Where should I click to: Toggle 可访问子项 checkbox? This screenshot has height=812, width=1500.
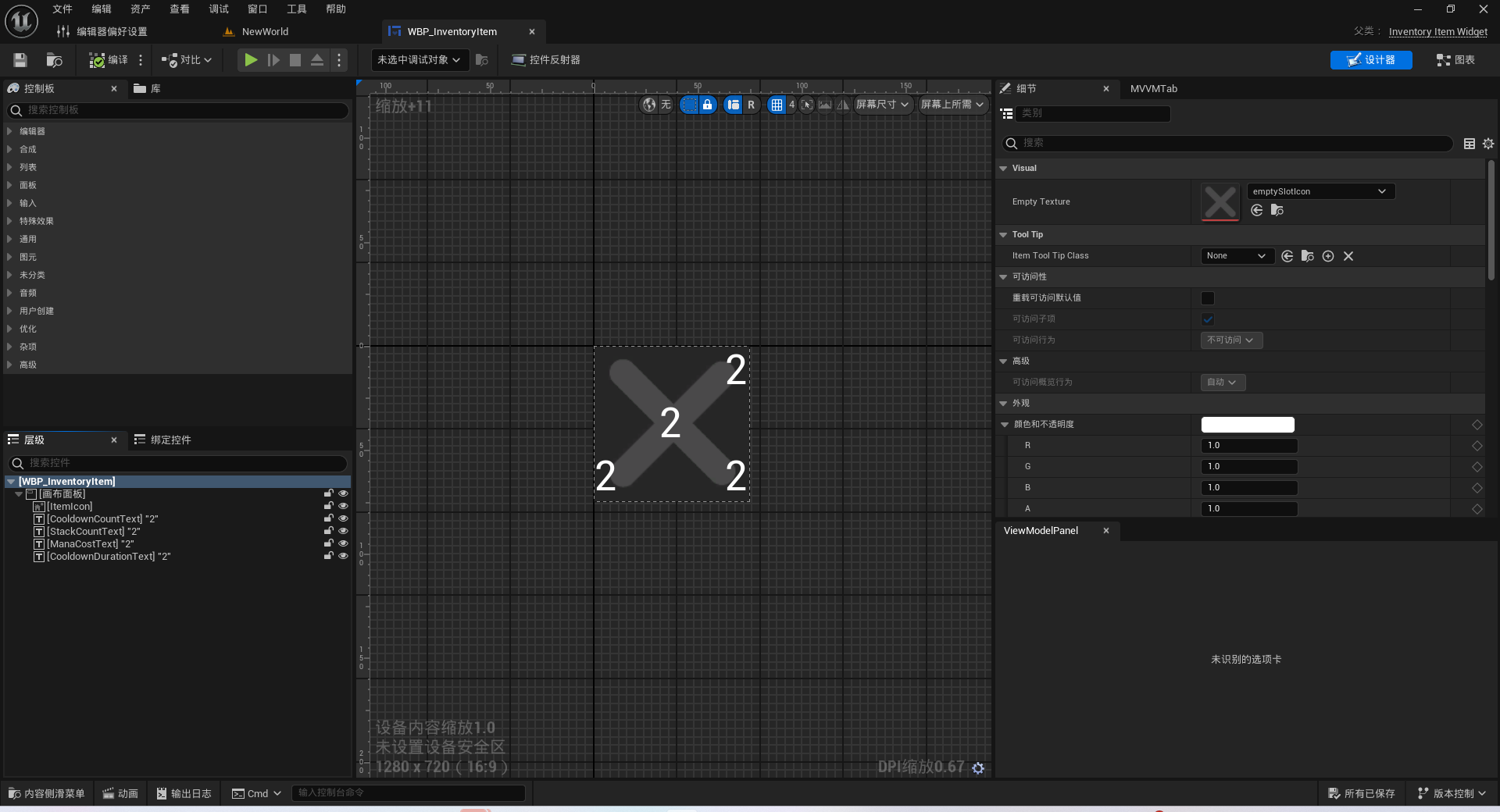click(x=1208, y=319)
